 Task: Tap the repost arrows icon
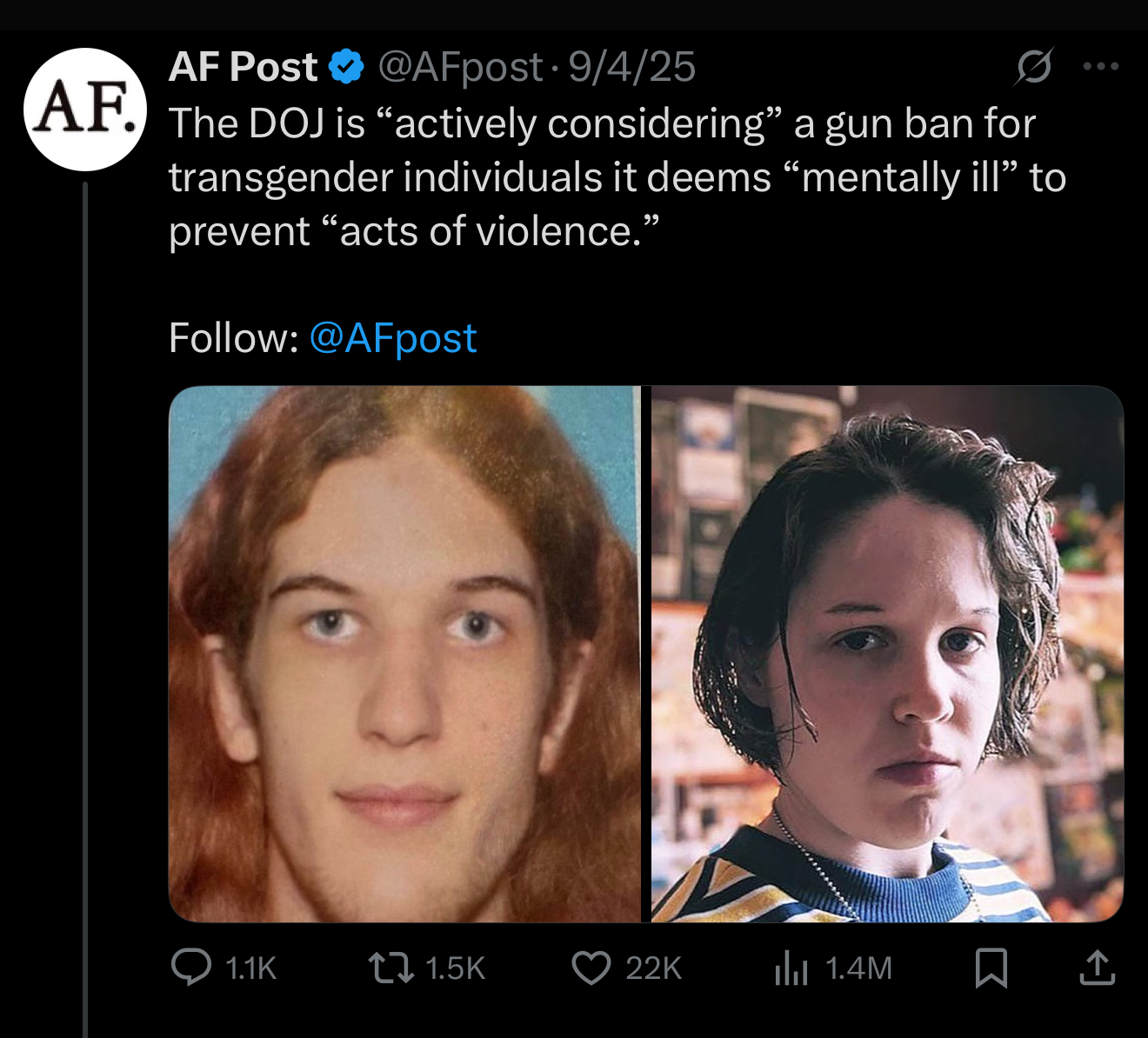tap(391, 968)
